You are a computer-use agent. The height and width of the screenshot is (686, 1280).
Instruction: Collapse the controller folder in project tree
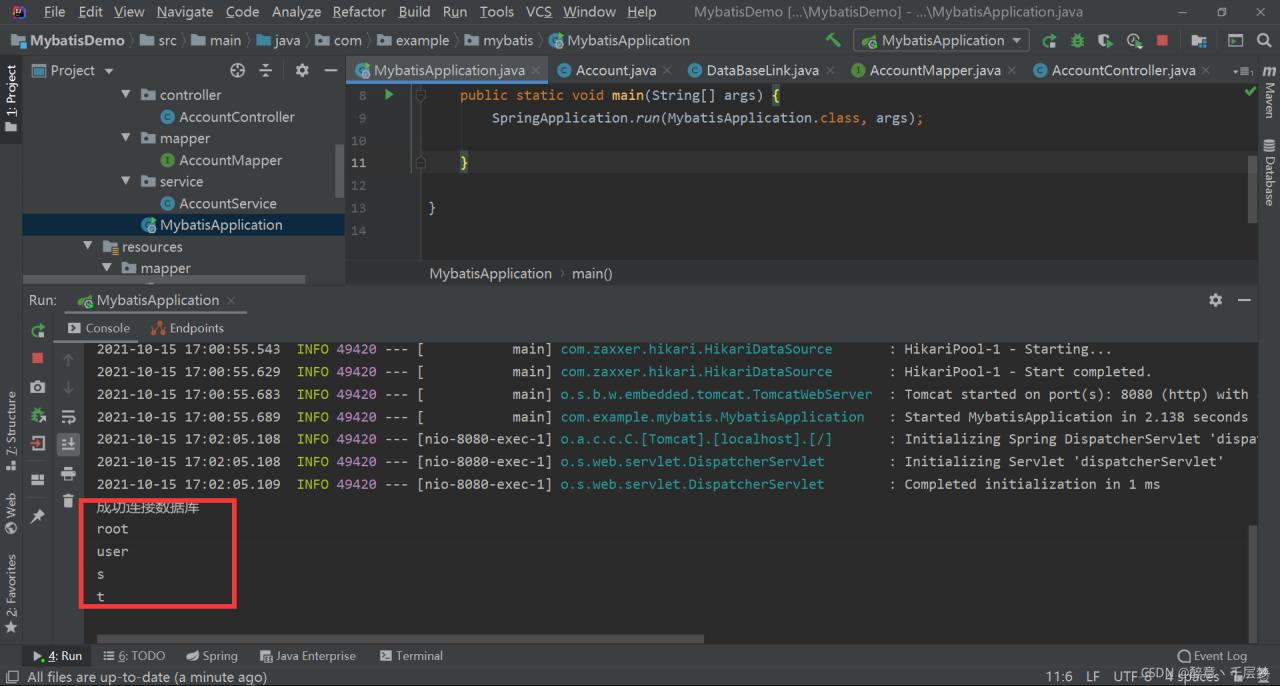[x=126, y=95]
